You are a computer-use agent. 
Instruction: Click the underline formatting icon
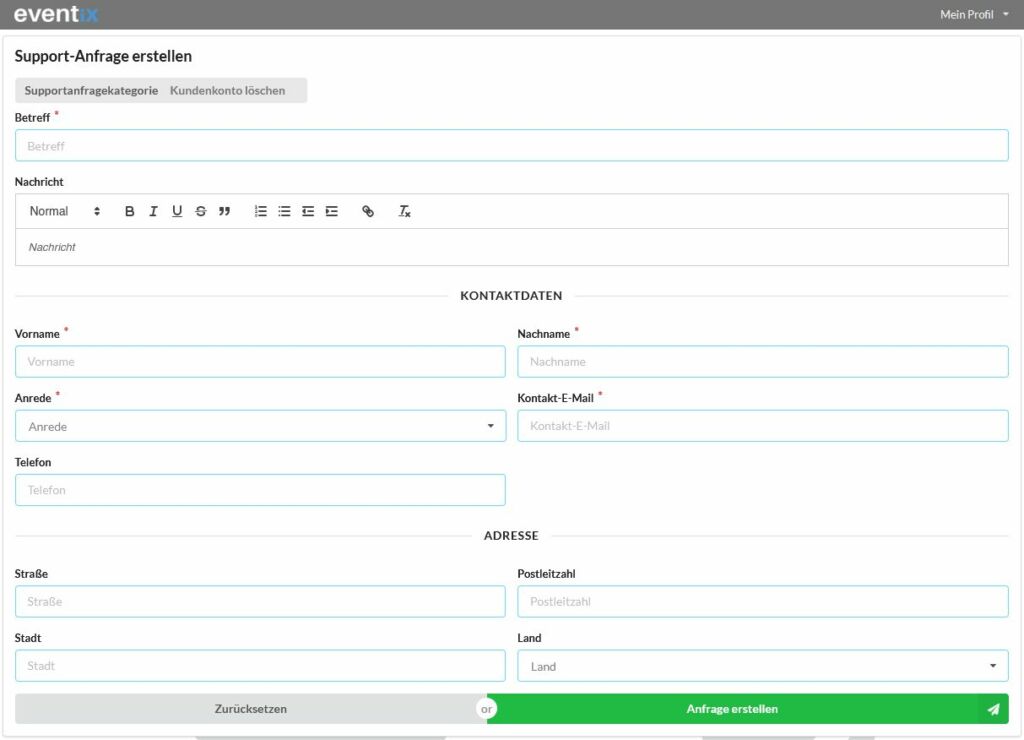pyautogui.click(x=177, y=211)
